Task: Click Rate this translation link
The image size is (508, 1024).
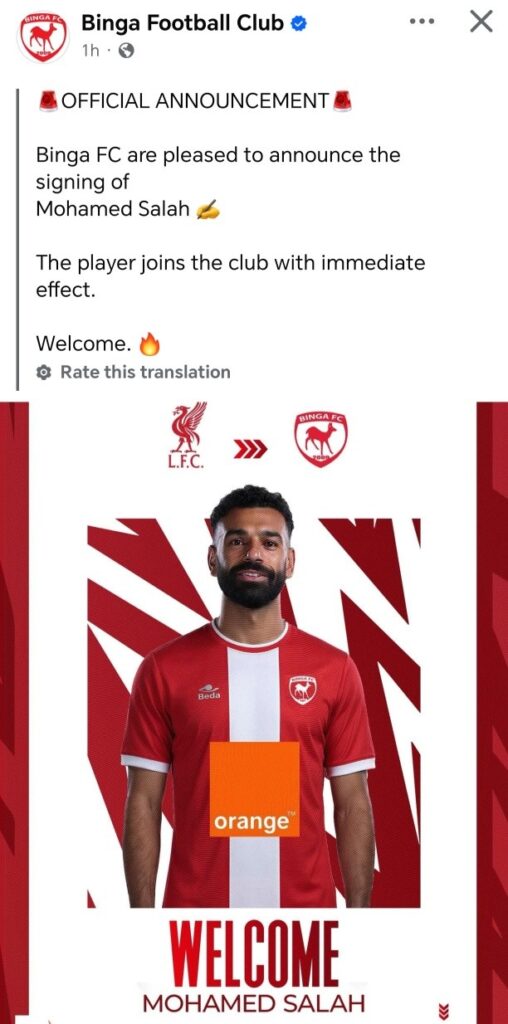Action: click(x=145, y=372)
